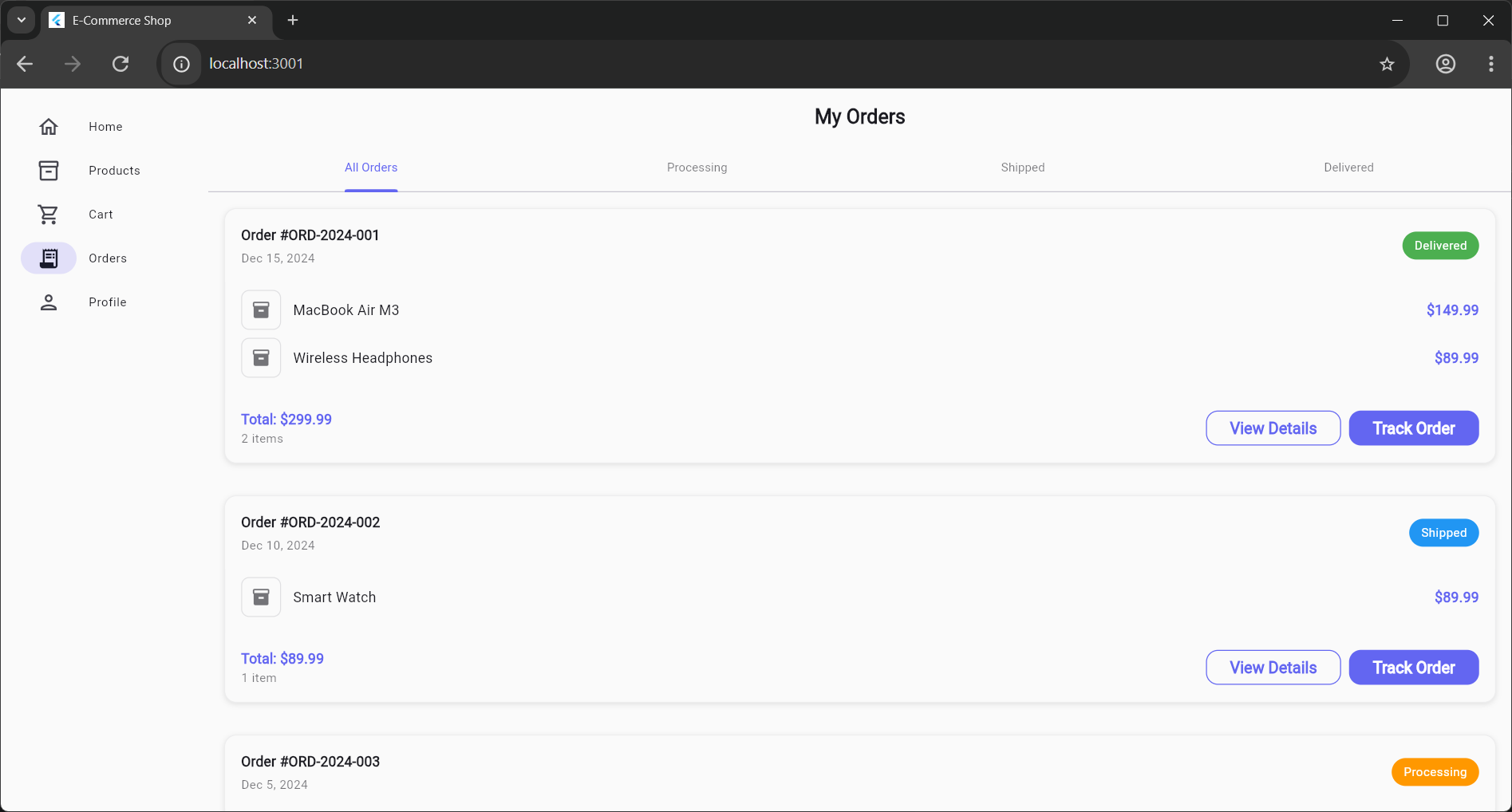1512x812 pixels.
Task: Click the Home icon in sidebar
Action: pyautogui.click(x=49, y=127)
